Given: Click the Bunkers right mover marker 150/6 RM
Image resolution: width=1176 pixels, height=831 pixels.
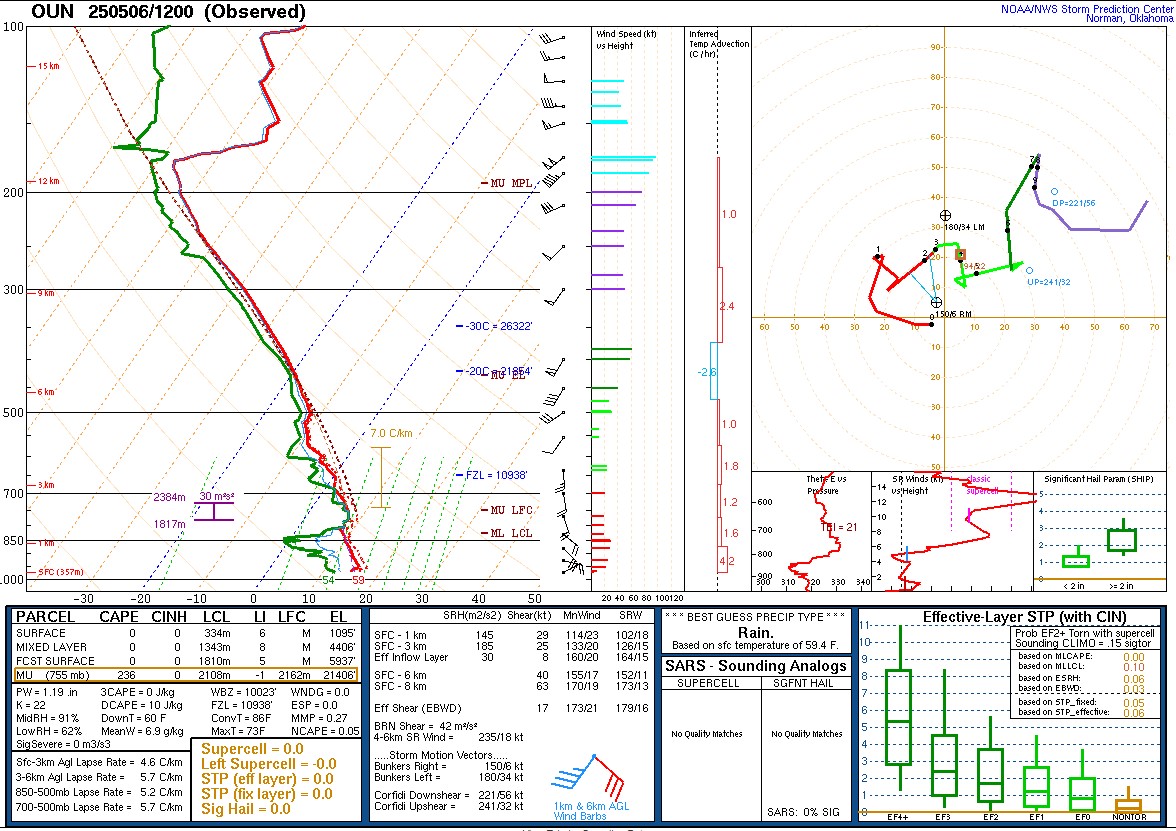Looking at the screenshot, I should pos(936,302).
